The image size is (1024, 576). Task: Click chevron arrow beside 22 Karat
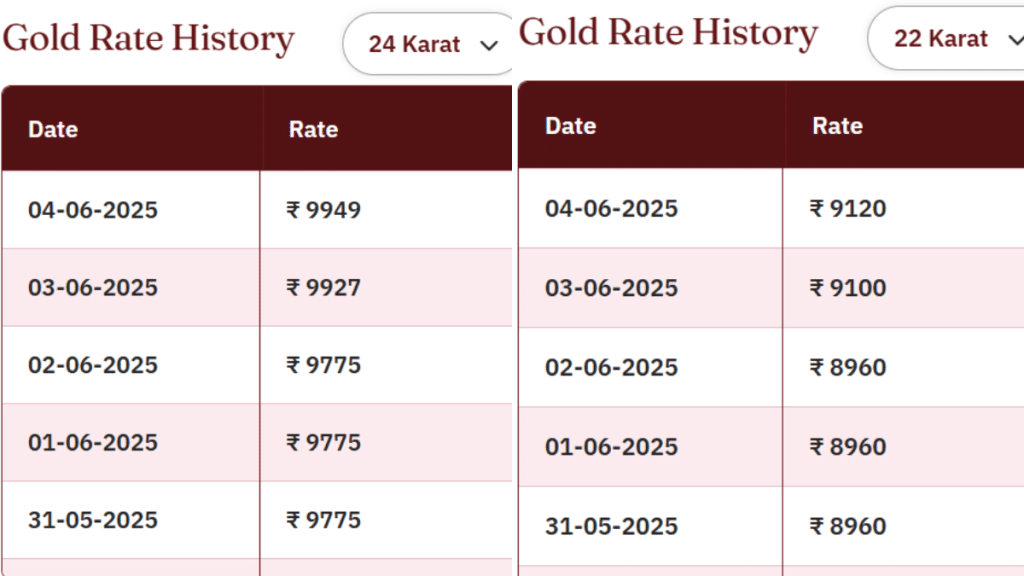pyautogui.click(x=1016, y=40)
